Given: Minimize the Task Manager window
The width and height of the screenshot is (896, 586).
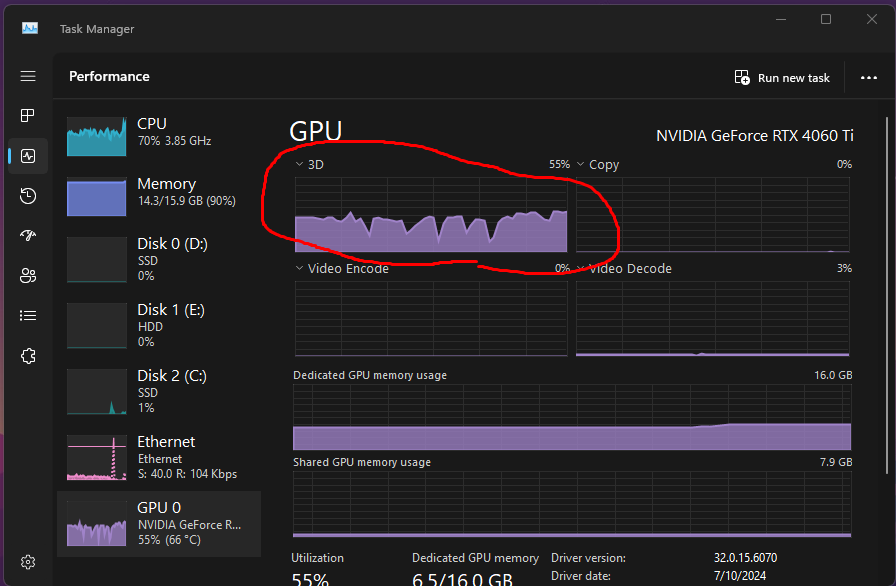Looking at the screenshot, I should pyautogui.click(x=781, y=19).
